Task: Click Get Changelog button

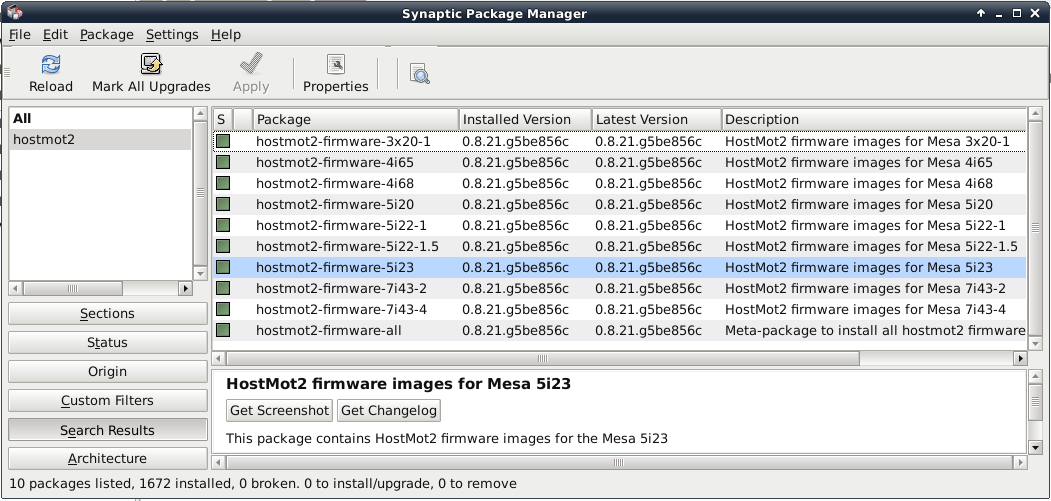Action: tap(389, 410)
